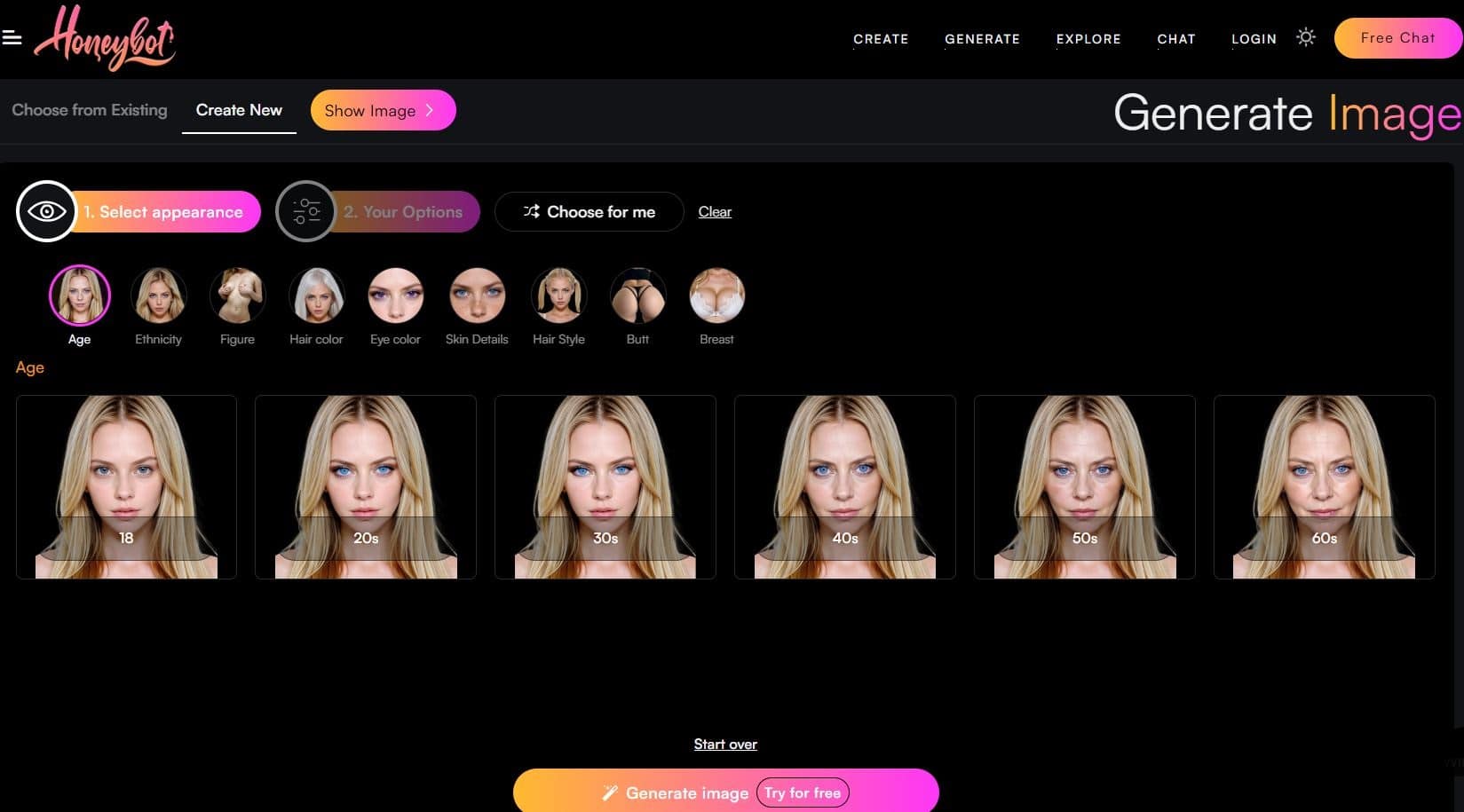Toggle light/dark theme sun icon
This screenshot has width=1464, height=812.
(1305, 37)
